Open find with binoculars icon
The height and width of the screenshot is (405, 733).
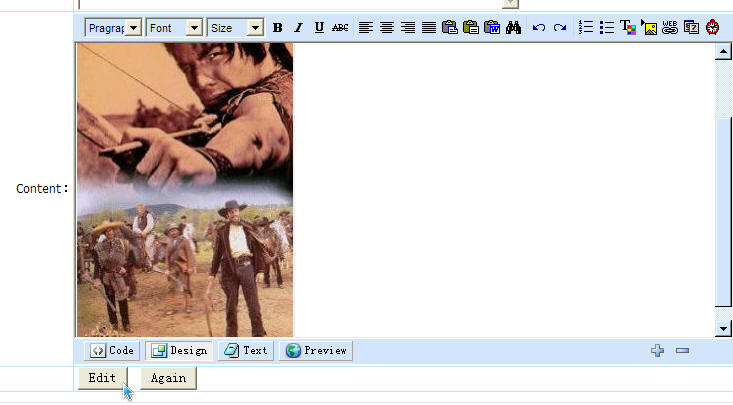click(513, 28)
